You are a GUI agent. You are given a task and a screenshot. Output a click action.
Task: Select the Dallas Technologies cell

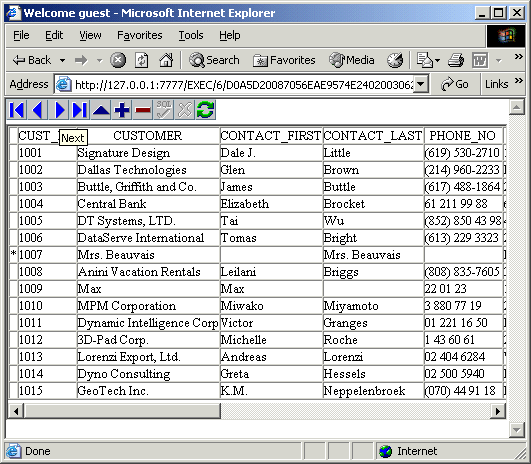point(148,170)
